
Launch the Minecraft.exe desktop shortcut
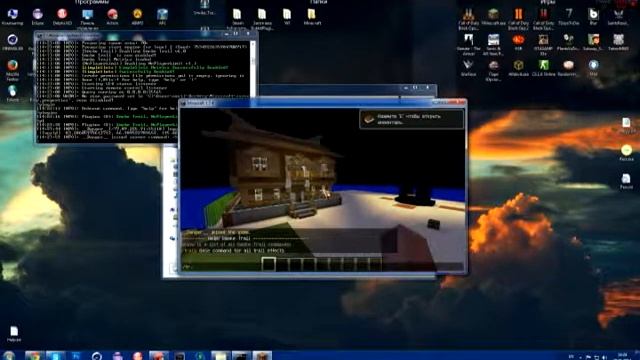point(493,17)
